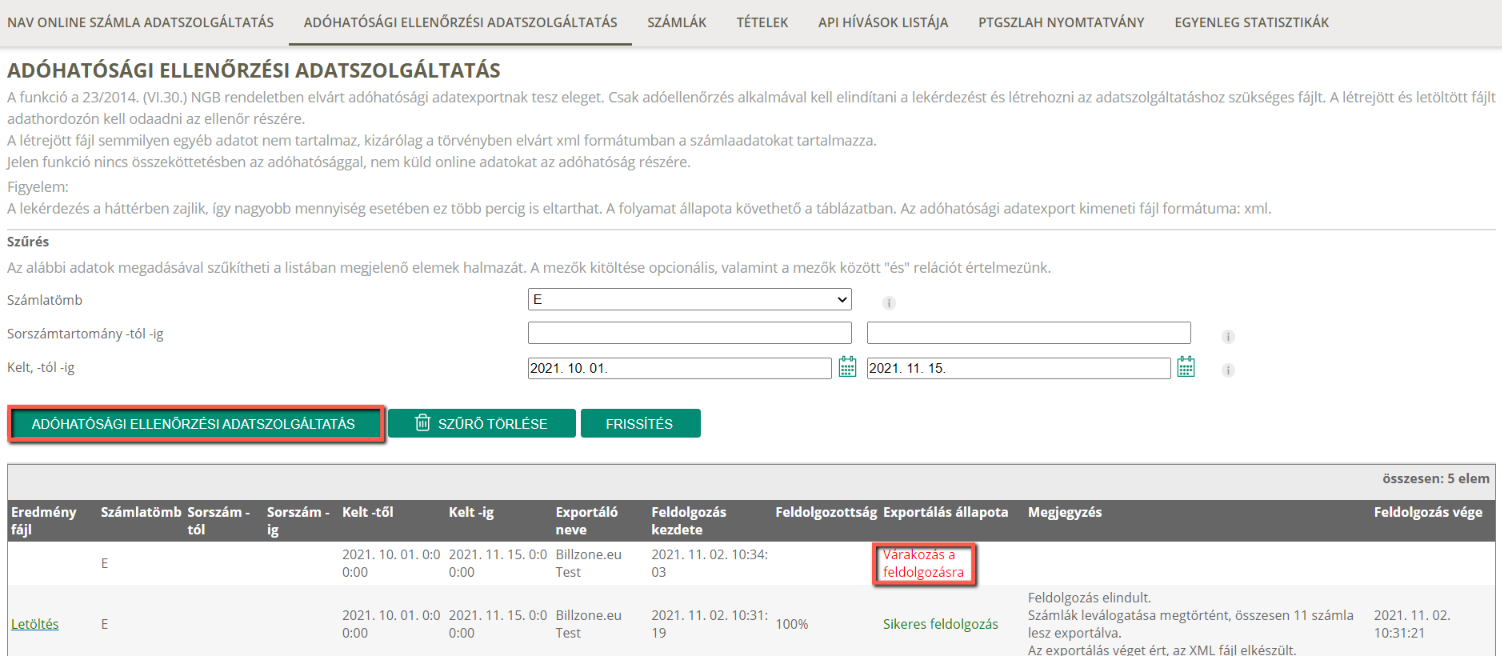The width and height of the screenshot is (1502, 656).
Task: Switch to PTGSZLAH Nyomtatvány tab
Action: click(x=1061, y=22)
